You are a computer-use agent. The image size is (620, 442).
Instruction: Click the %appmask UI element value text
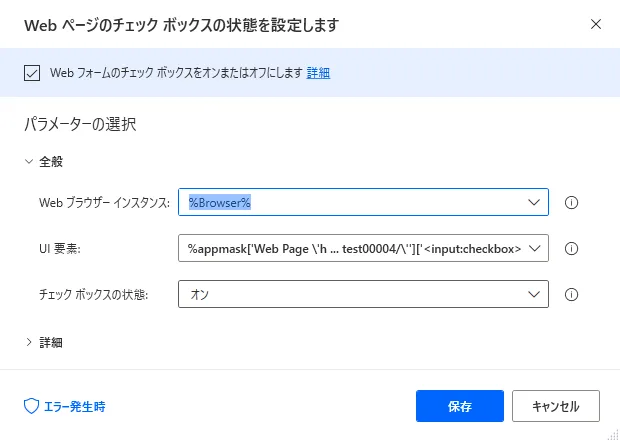(x=354, y=248)
